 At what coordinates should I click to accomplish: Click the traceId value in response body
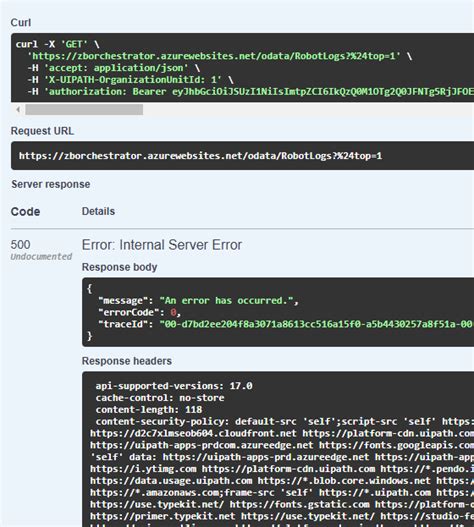[x=316, y=324]
